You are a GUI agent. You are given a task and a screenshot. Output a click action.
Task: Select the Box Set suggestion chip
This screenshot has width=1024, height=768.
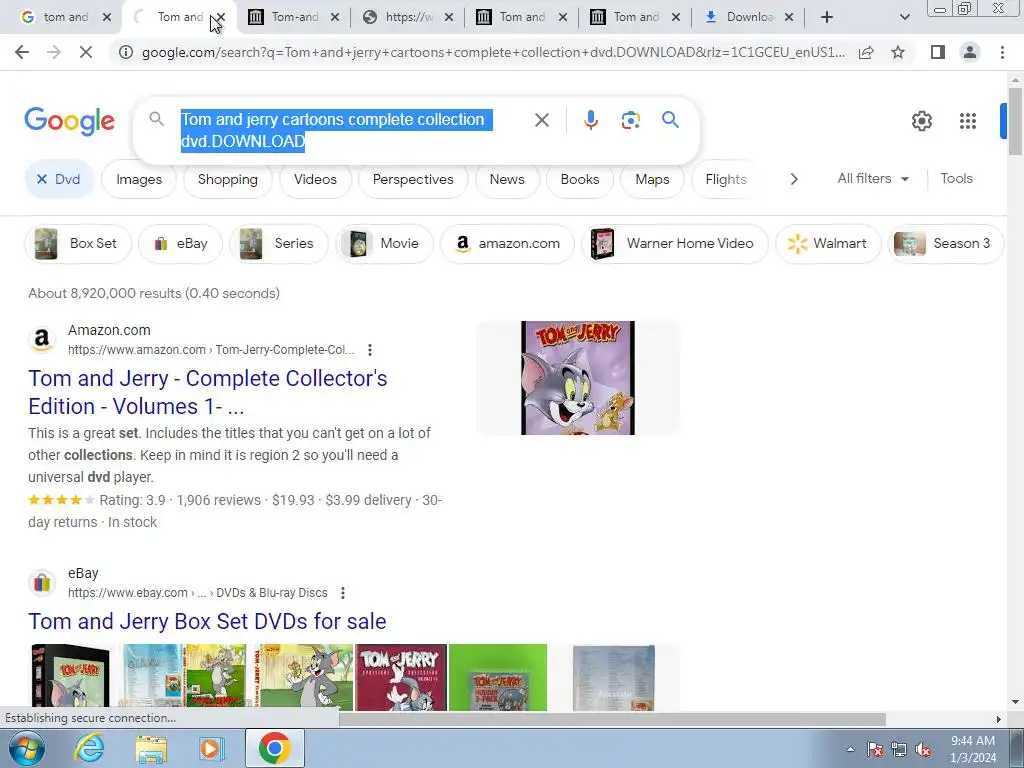coord(78,244)
